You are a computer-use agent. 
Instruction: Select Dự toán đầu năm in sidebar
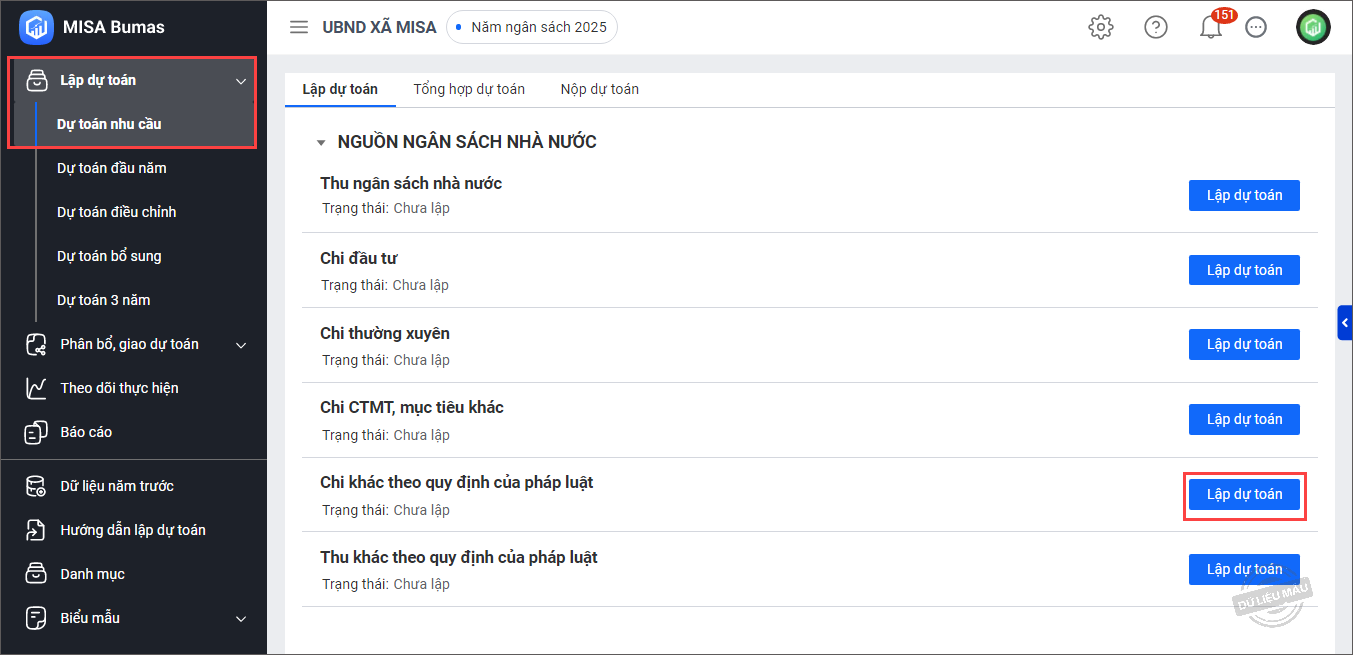tap(112, 168)
